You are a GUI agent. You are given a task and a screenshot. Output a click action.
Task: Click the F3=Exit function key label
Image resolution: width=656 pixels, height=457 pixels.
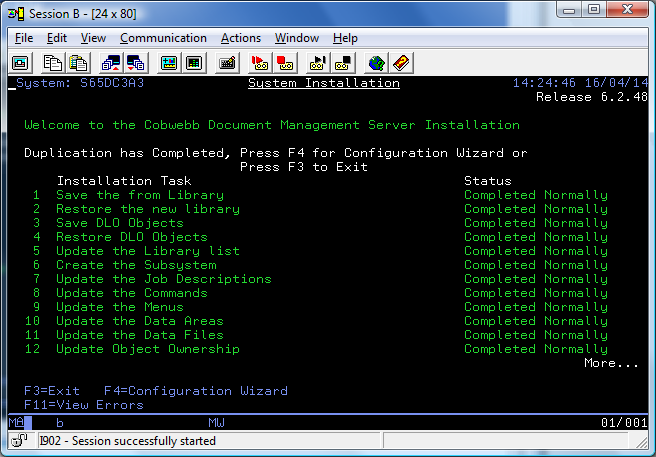[x=52, y=391]
